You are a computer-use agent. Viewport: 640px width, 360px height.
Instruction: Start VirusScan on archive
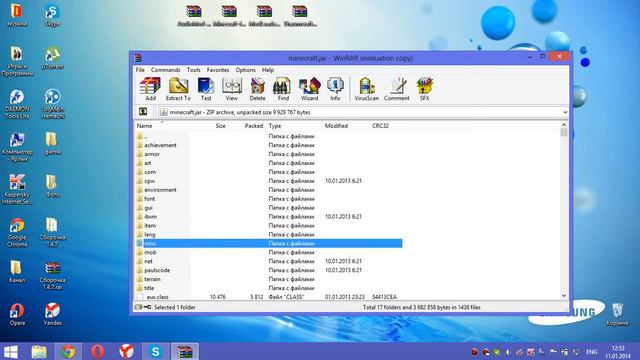click(x=367, y=89)
